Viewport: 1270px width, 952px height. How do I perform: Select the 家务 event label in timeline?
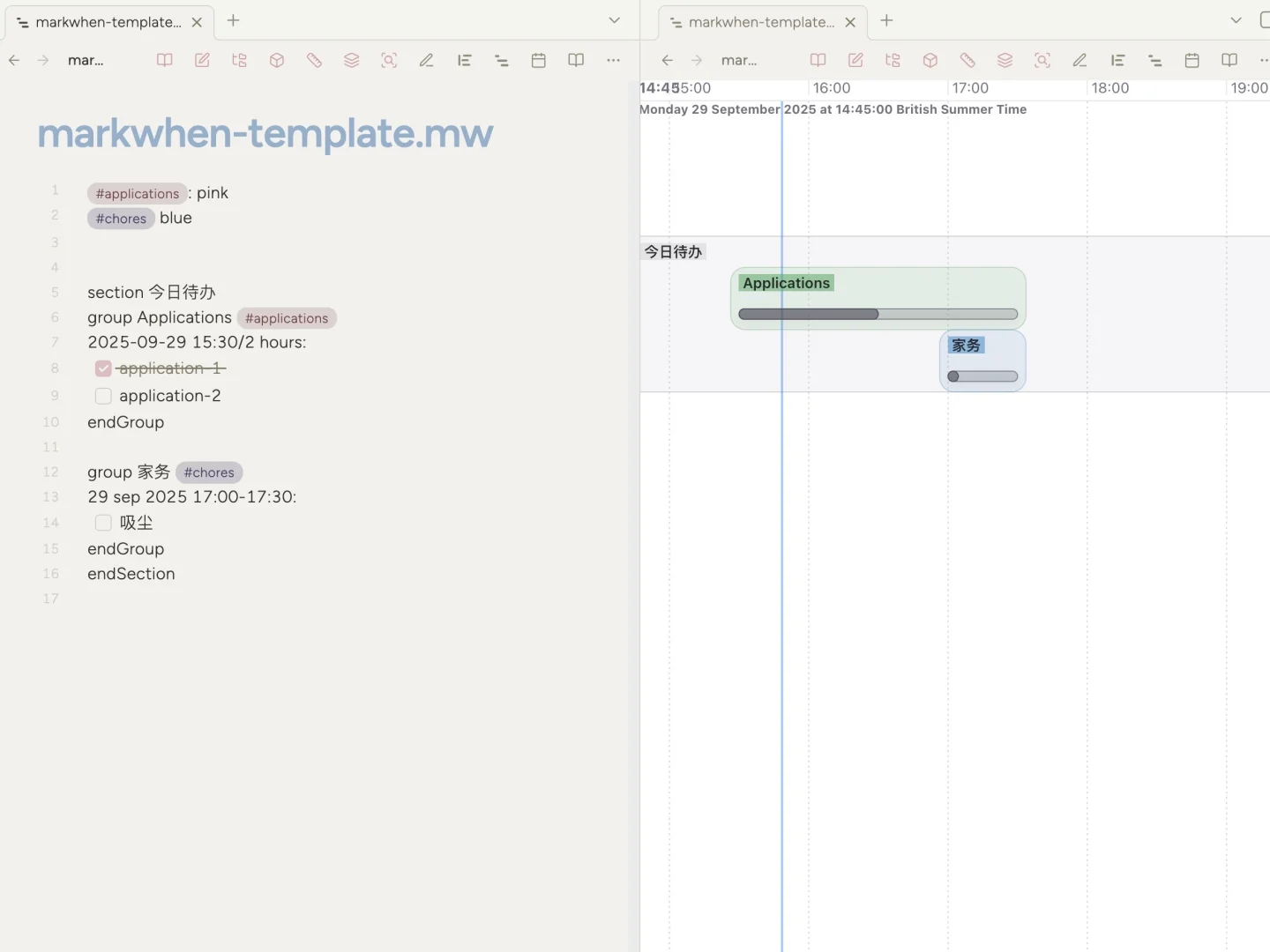(x=967, y=346)
